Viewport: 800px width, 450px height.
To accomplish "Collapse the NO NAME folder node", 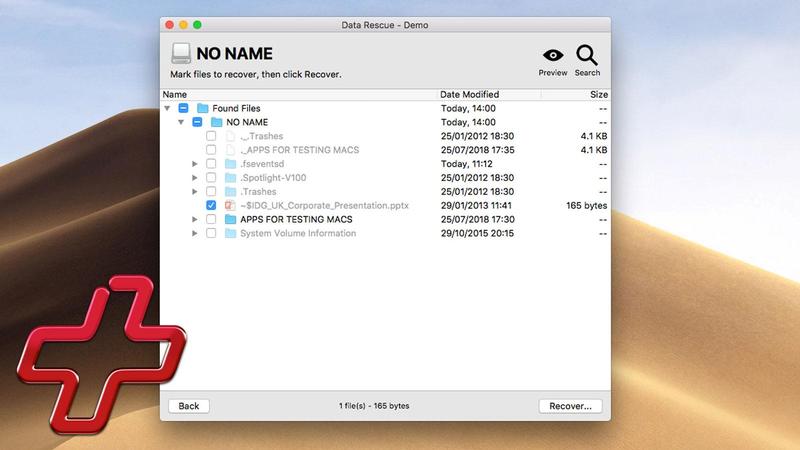I will pos(181,122).
